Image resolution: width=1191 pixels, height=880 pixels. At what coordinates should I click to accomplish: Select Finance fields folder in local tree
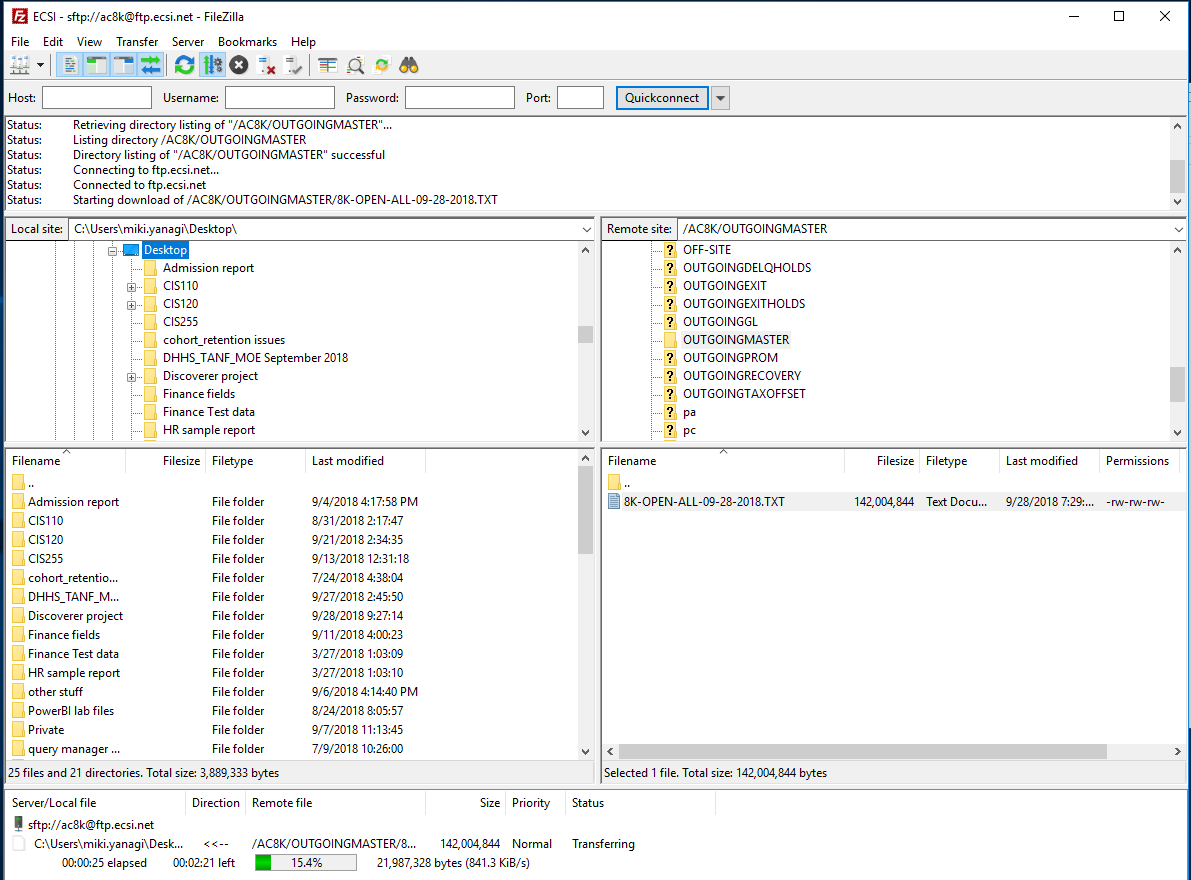tap(198, 394)
